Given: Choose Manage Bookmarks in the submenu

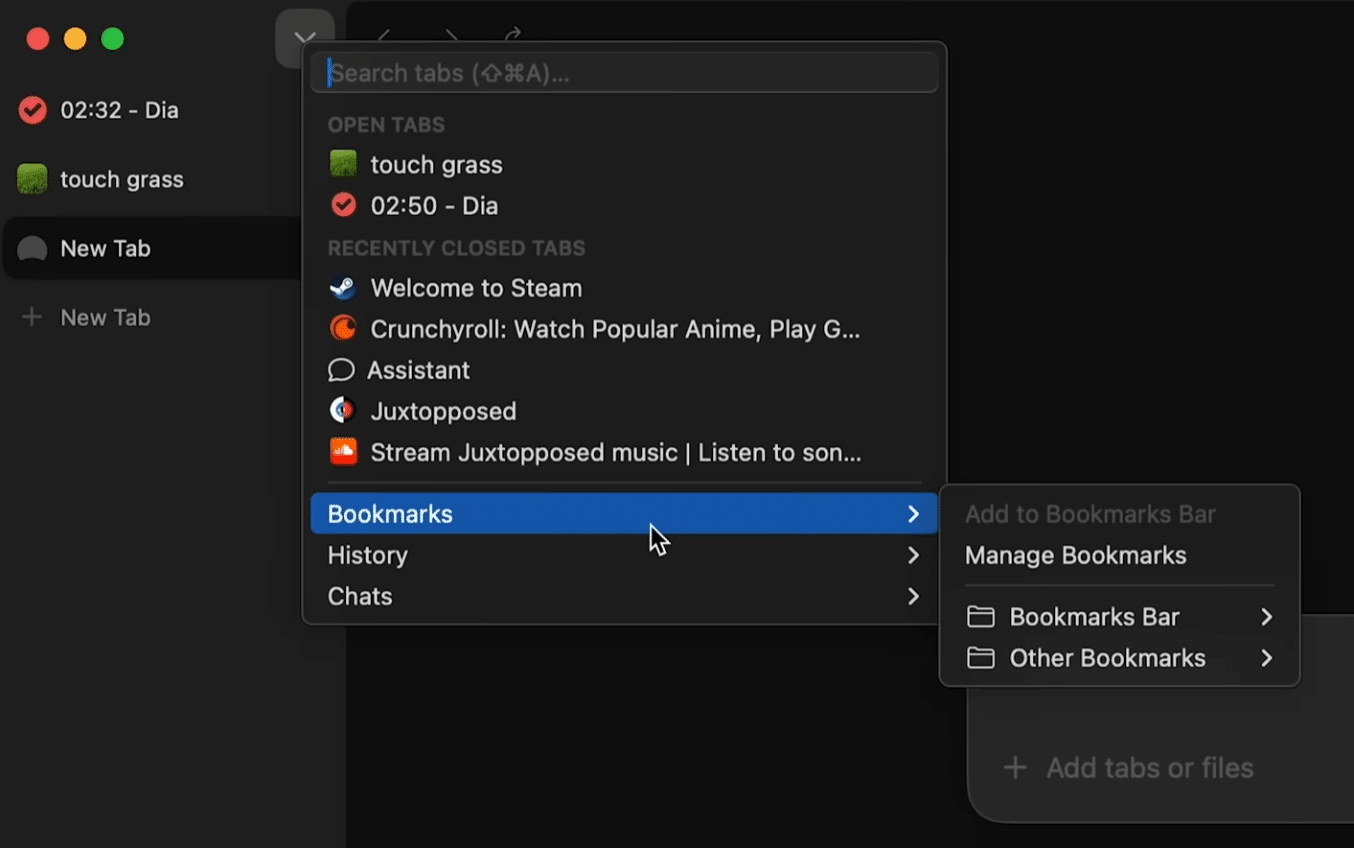Looking at the screenshot, I should [x=1119, y=555].
